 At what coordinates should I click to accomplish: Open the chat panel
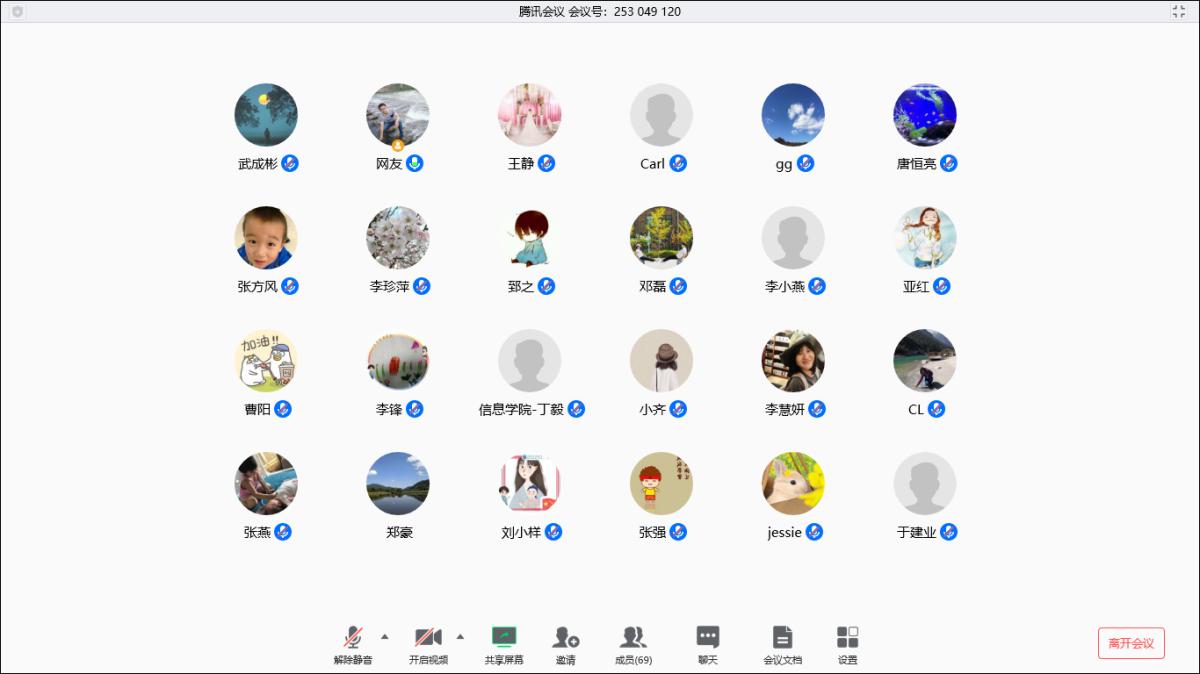tap(708, 637)
